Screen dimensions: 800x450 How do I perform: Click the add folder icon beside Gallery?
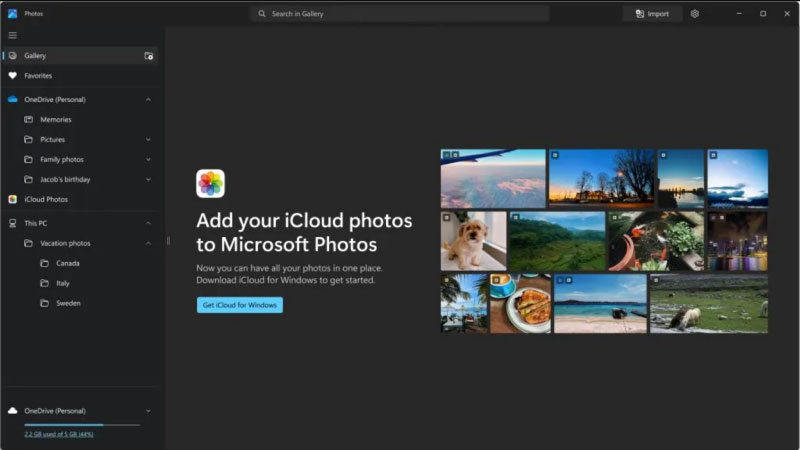148,56
